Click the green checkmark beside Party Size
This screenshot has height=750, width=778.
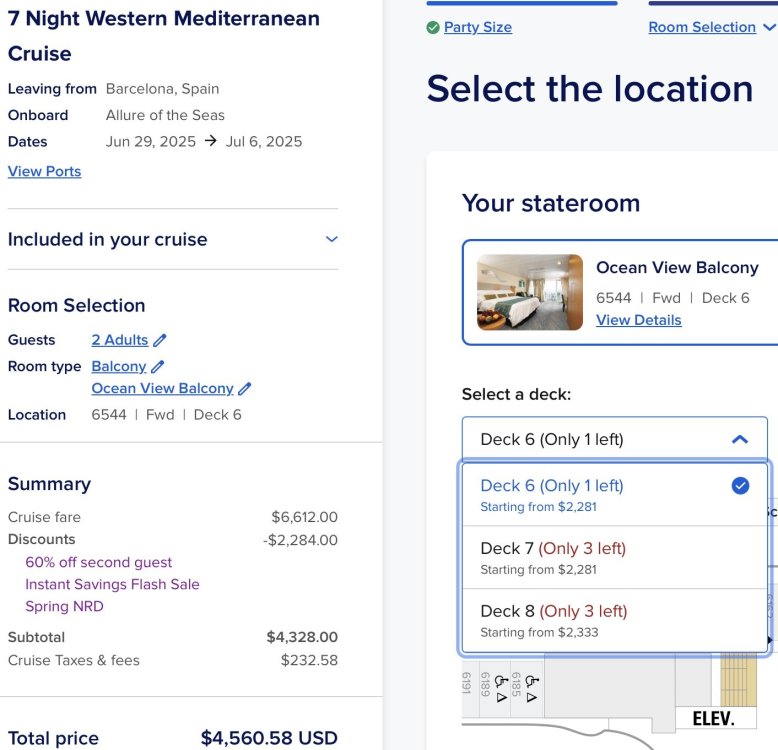[x=433, y=27]
